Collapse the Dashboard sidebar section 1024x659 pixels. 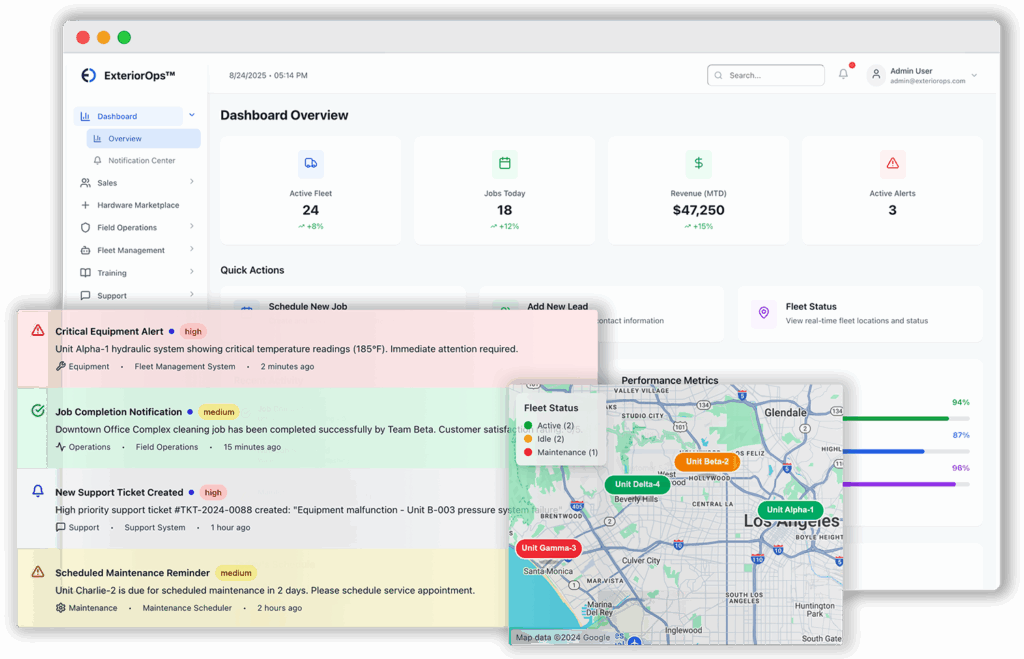tap(191, 116)
